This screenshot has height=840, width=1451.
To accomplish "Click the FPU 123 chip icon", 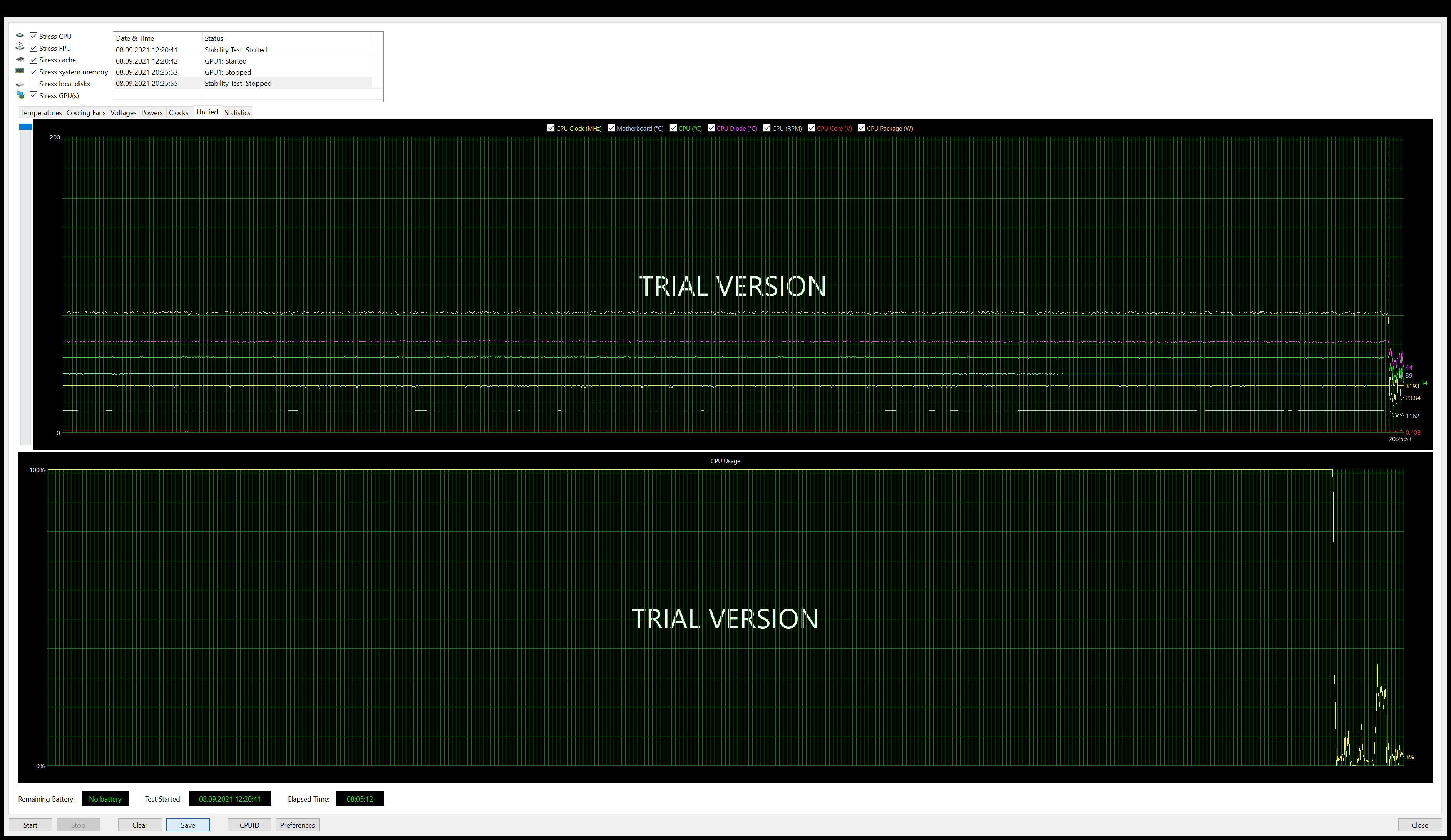I will click(x=20, y=47).
